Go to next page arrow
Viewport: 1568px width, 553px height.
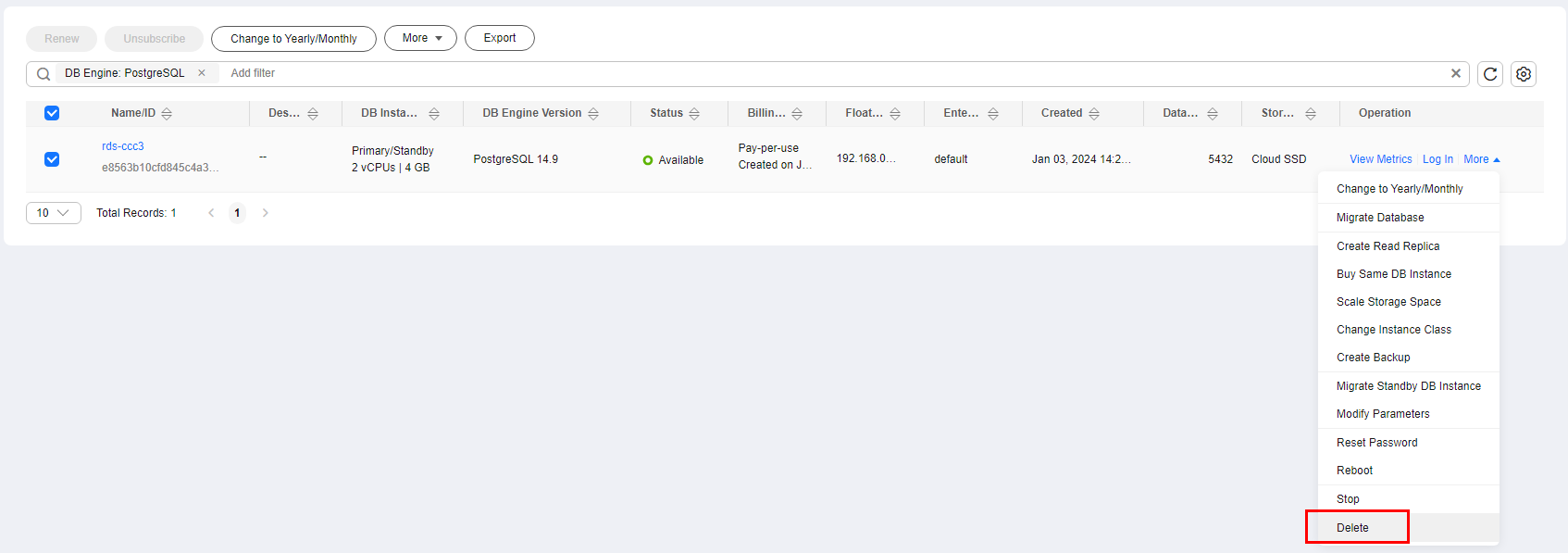coord(266,213)
